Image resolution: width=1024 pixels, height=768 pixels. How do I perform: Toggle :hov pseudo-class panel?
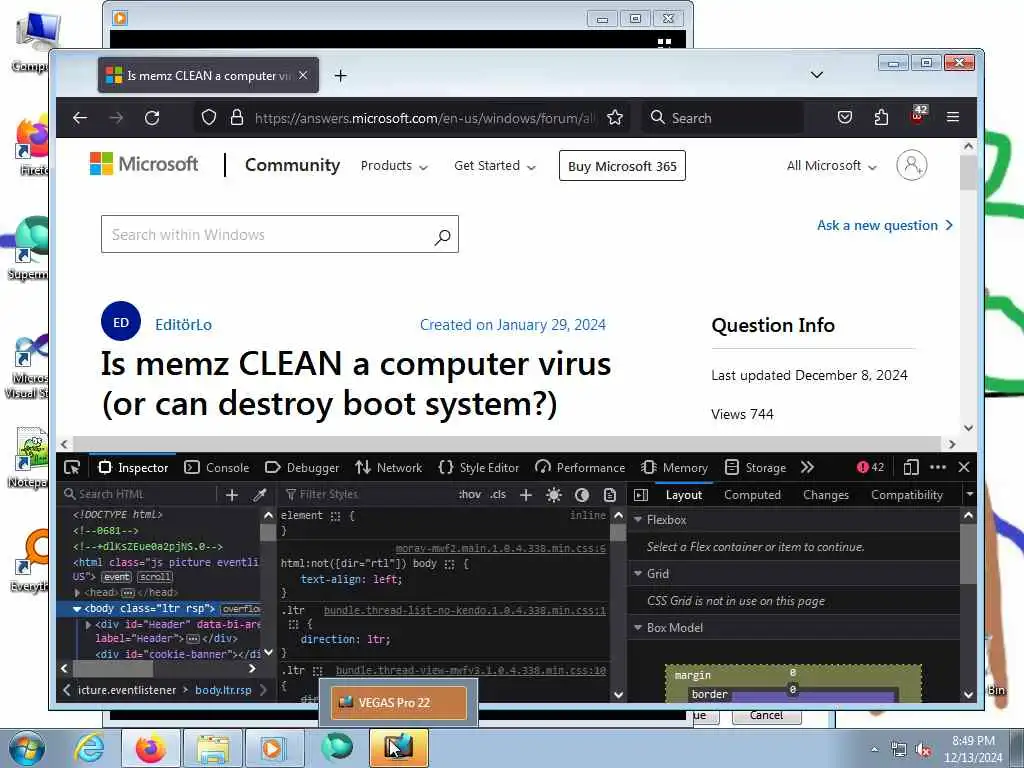[470, 494]
